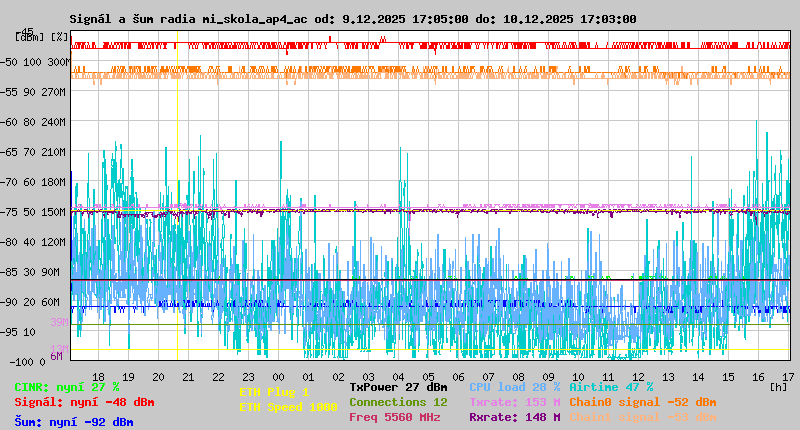This screenshot has height=430, width=800.
Task: Click the ETH Speed 1000 label
Action: 288,407
